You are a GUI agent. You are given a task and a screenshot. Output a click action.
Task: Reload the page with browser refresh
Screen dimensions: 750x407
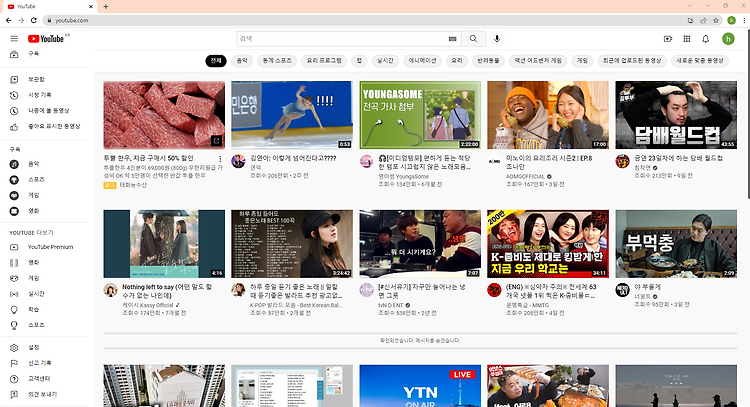[x=33, y=21]
